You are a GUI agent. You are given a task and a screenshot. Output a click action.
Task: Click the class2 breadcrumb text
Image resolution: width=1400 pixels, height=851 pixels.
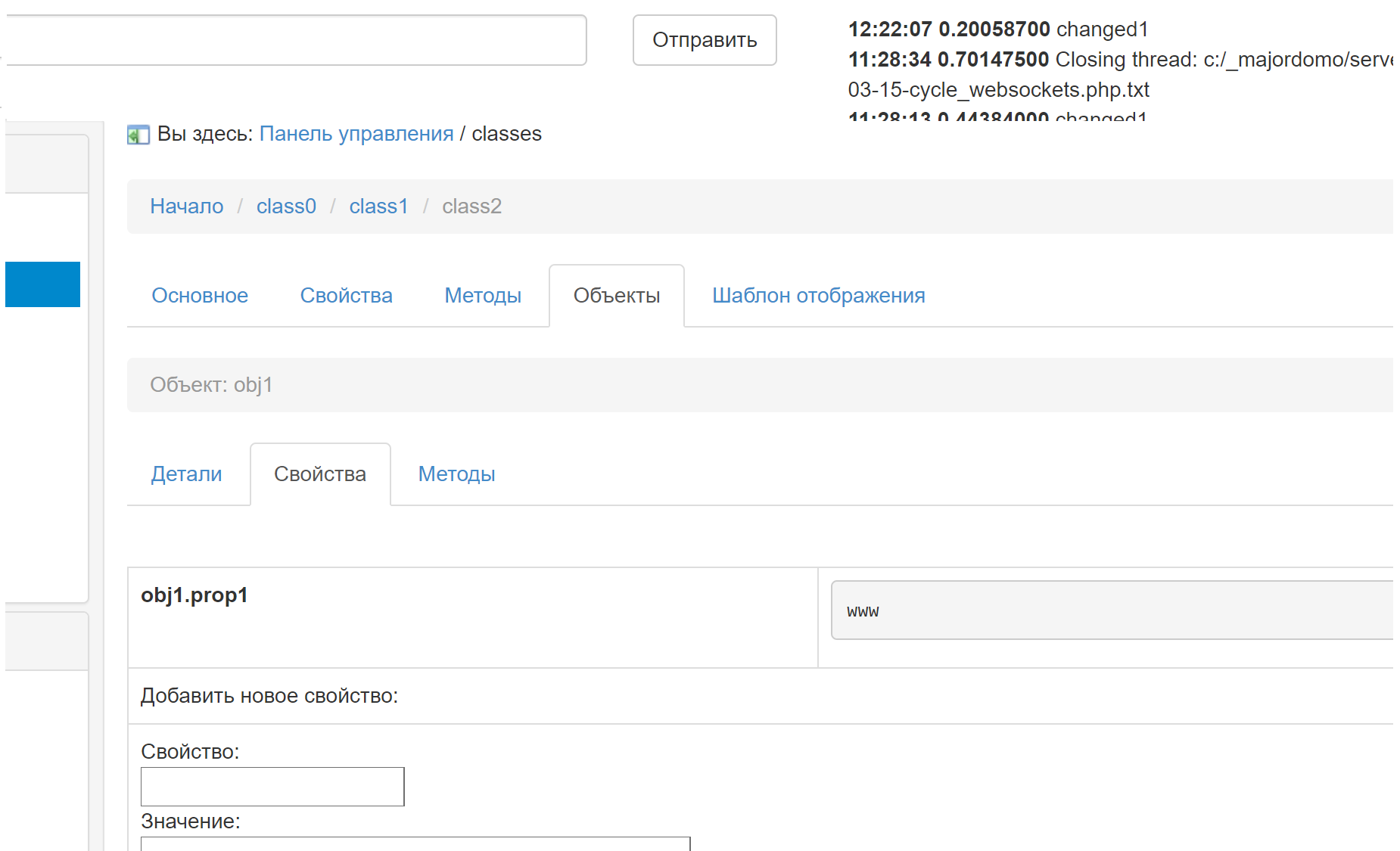point(472,207)
